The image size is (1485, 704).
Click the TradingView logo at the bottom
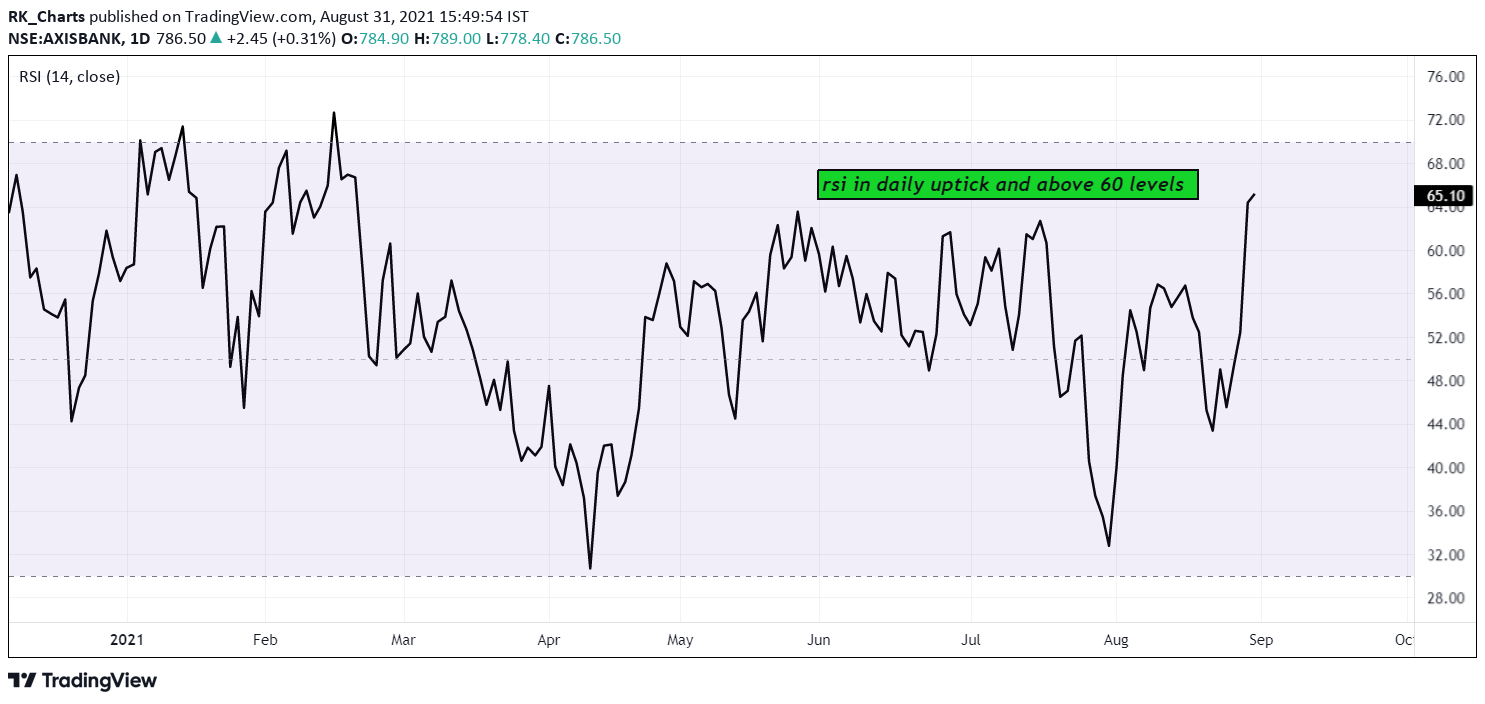click(x=82, y=681)
